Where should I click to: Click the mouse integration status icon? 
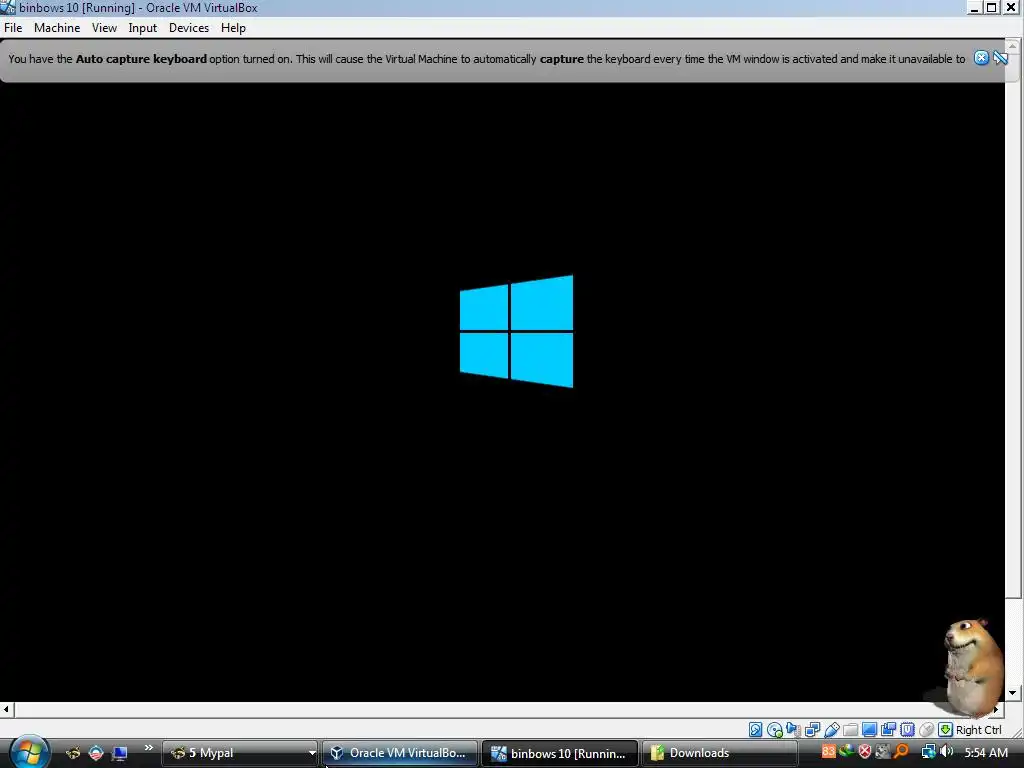coord(926,729)
